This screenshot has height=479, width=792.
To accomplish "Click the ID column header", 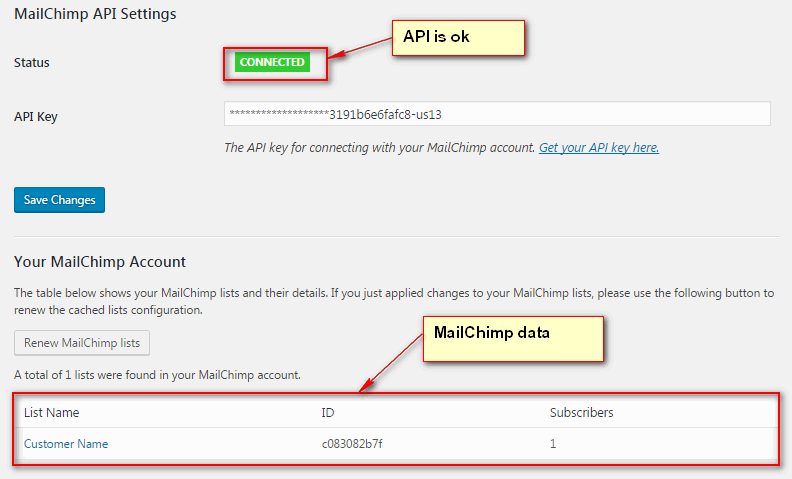I will [328, 413].
